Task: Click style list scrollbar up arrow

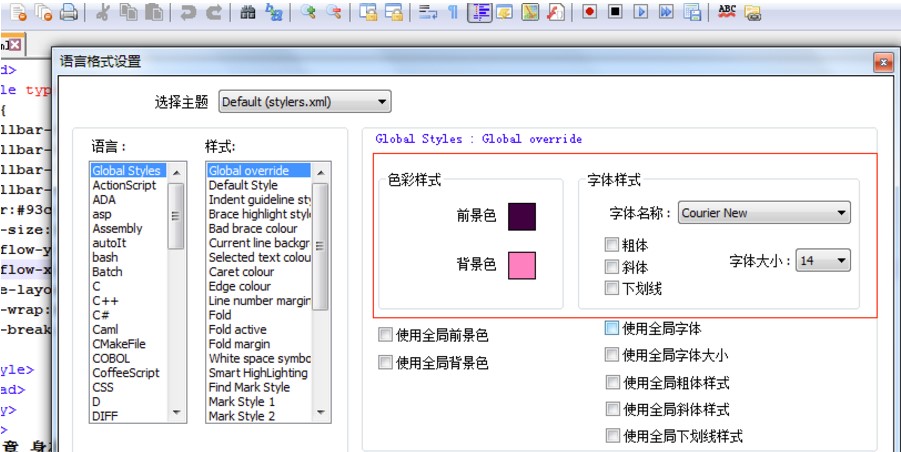Action: coord(321,171)
